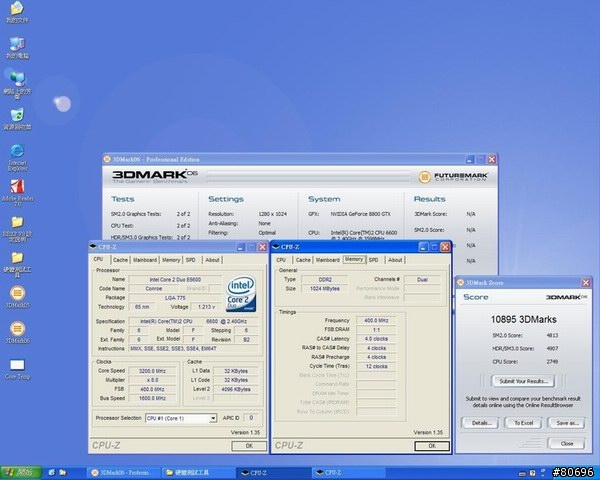Click the CAS# Latency value 4.0 clocks

tap(377, 339)
